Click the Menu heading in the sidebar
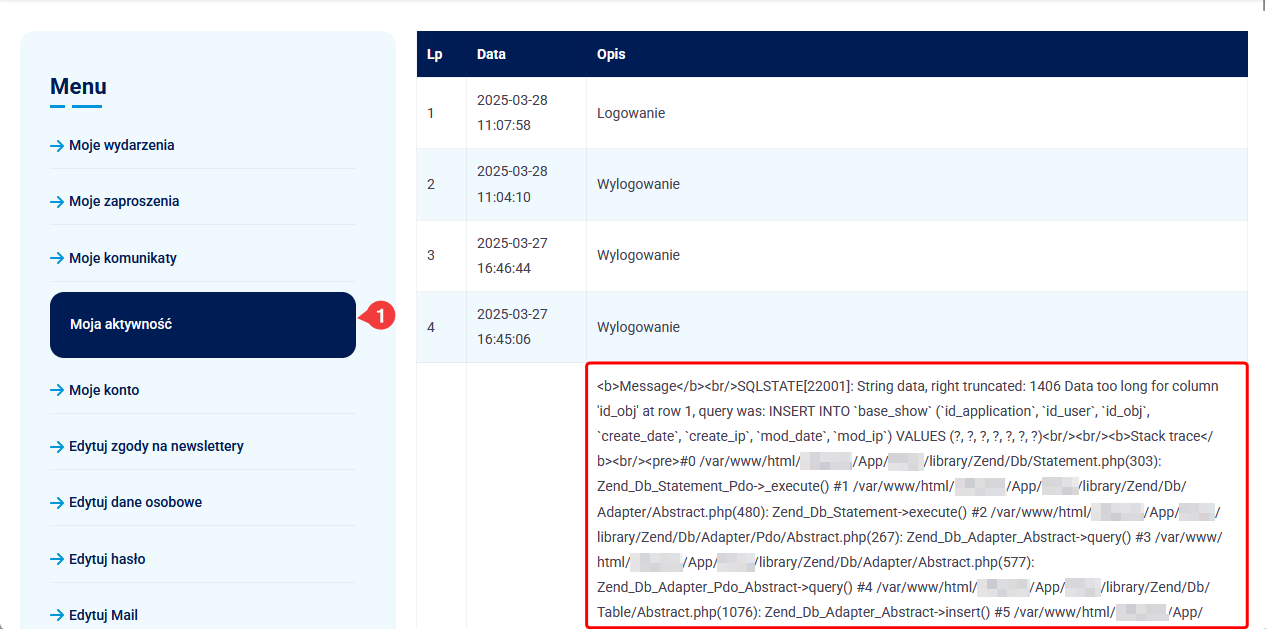Screen dimensions: 1266x629 78,87
